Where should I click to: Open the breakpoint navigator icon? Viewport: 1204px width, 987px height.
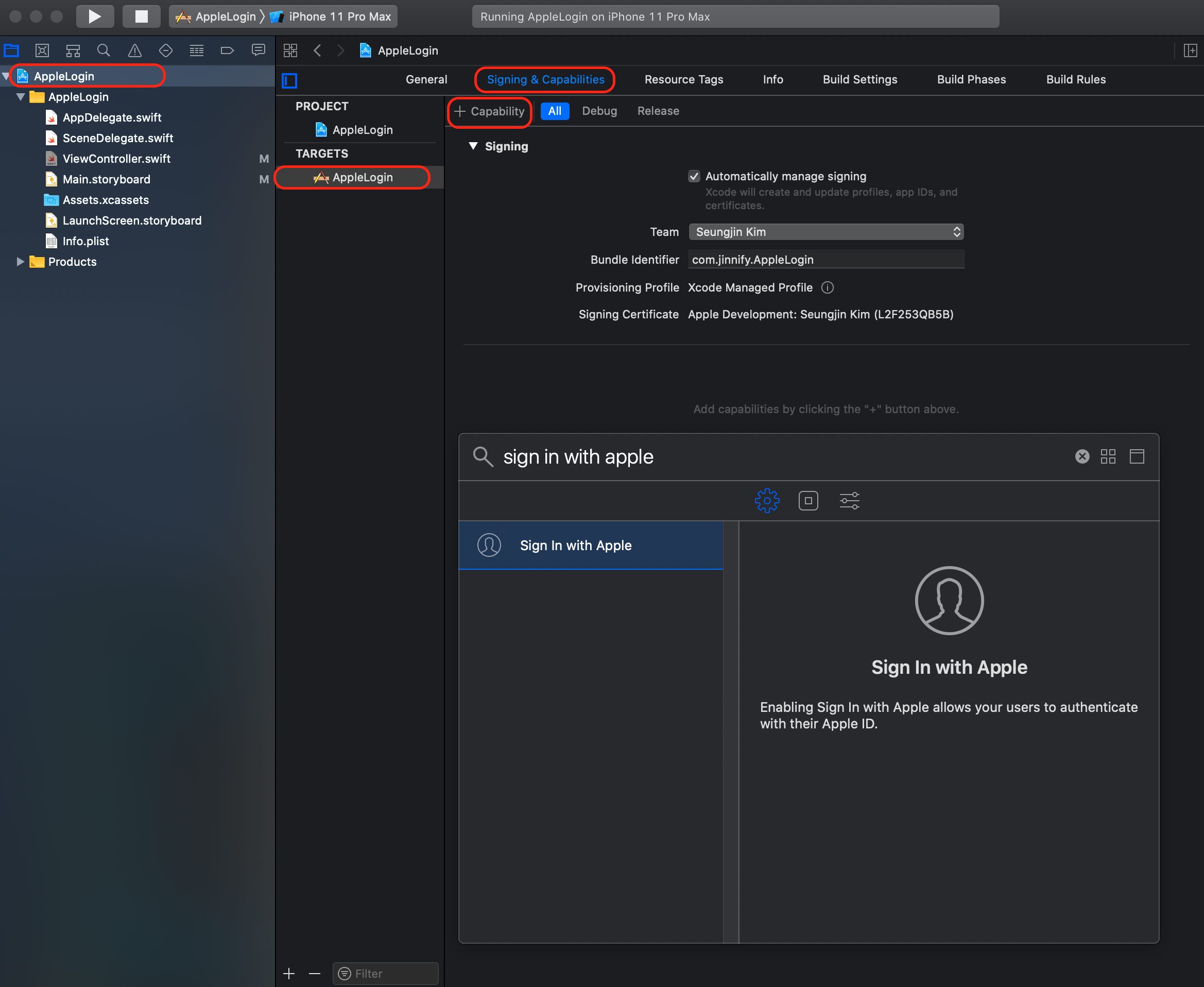coord(227,50)
